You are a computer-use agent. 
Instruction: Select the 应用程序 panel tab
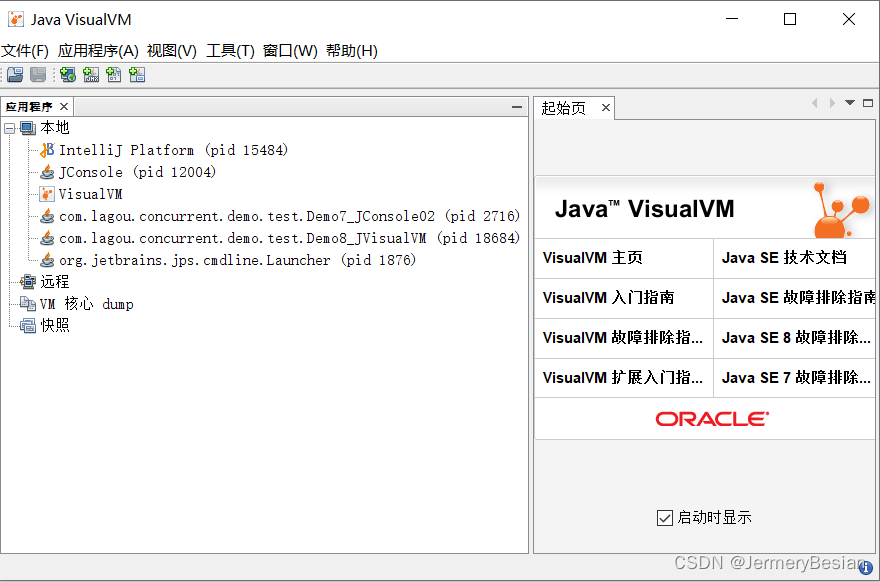click(29, 107)
